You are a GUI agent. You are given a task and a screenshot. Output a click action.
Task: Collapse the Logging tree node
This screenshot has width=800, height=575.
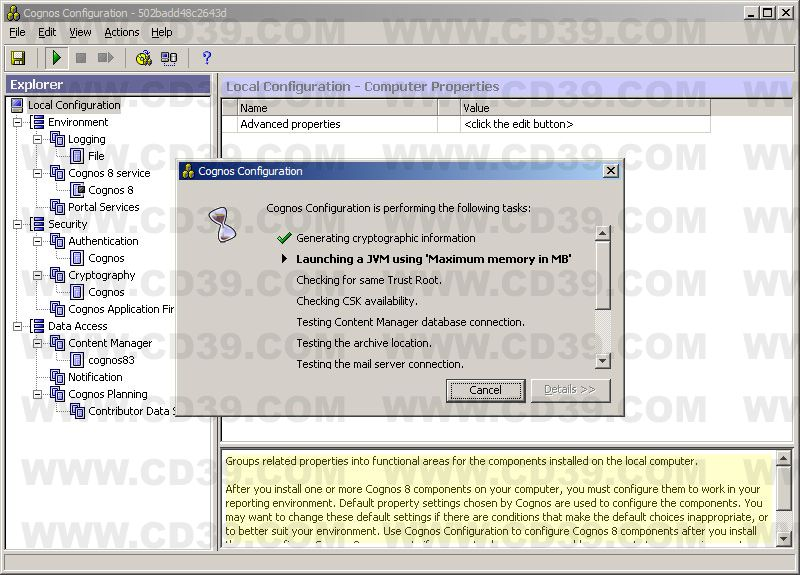click(x=37, y=139)
